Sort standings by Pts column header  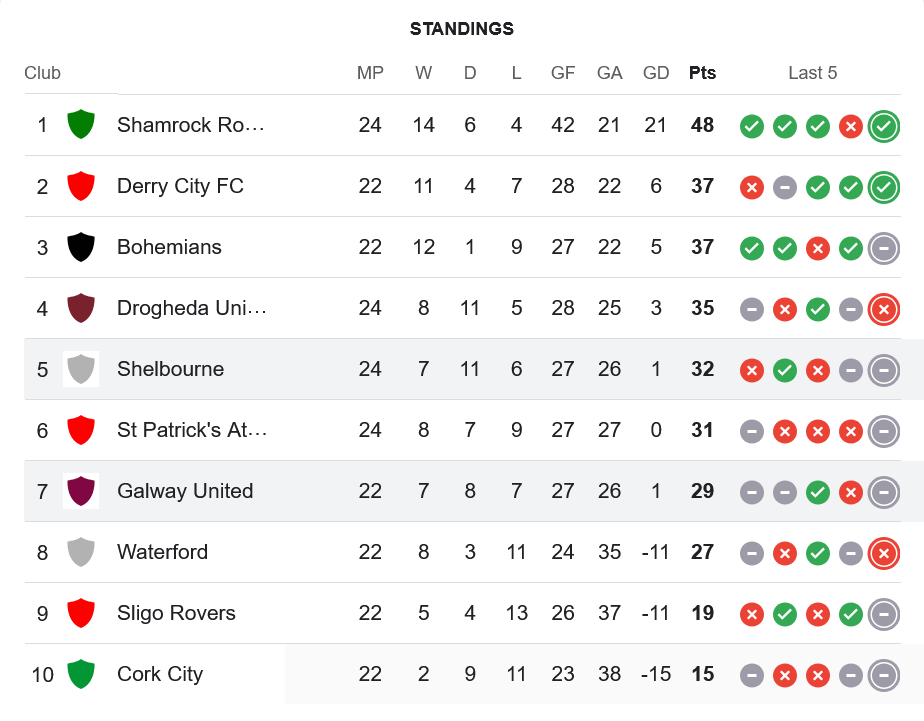click(x=702, y=73)
